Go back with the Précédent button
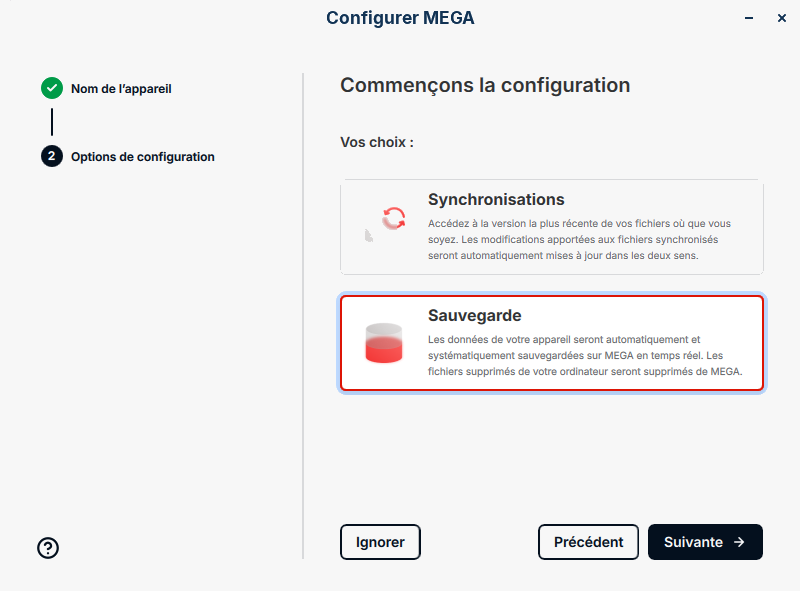Screen dimensions: 800x591 pyautogui.click(x=588, y=542)
